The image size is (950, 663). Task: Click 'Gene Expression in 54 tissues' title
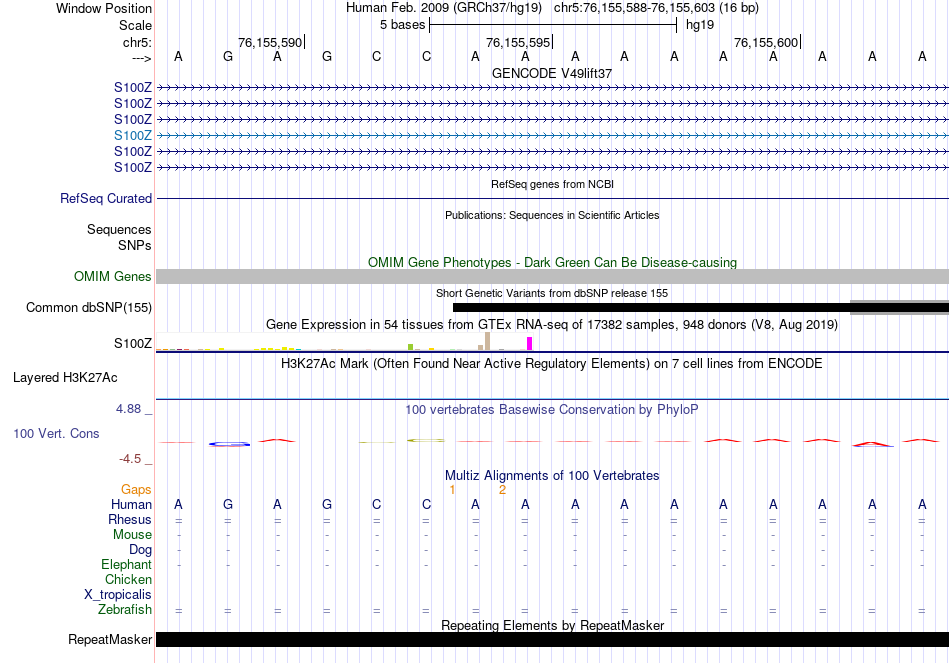click(552, 325)
